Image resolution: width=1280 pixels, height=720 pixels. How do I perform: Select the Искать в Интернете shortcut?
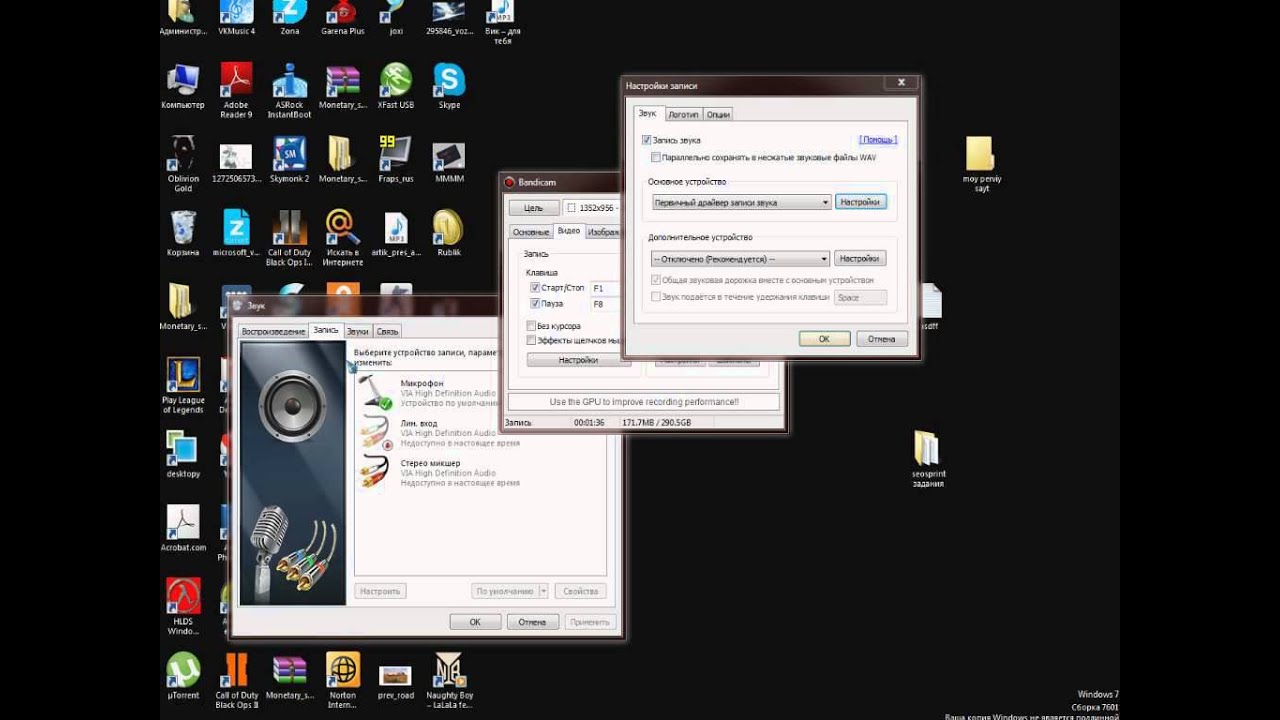coord(343,238)
